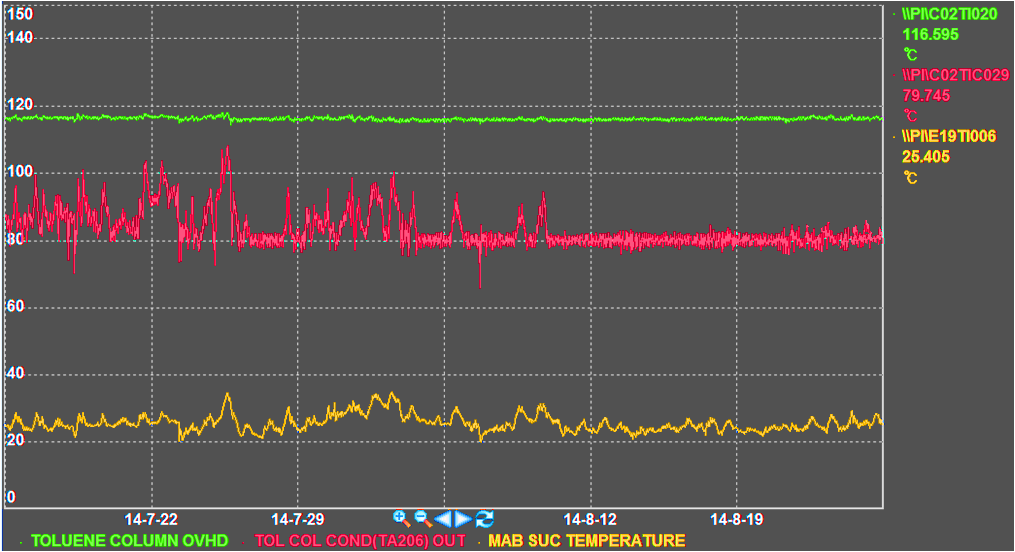Select the TOLUENE COLUMN OVHD legend entry
The width and height of the screenshot is (1015, 552).
[129, 540]
